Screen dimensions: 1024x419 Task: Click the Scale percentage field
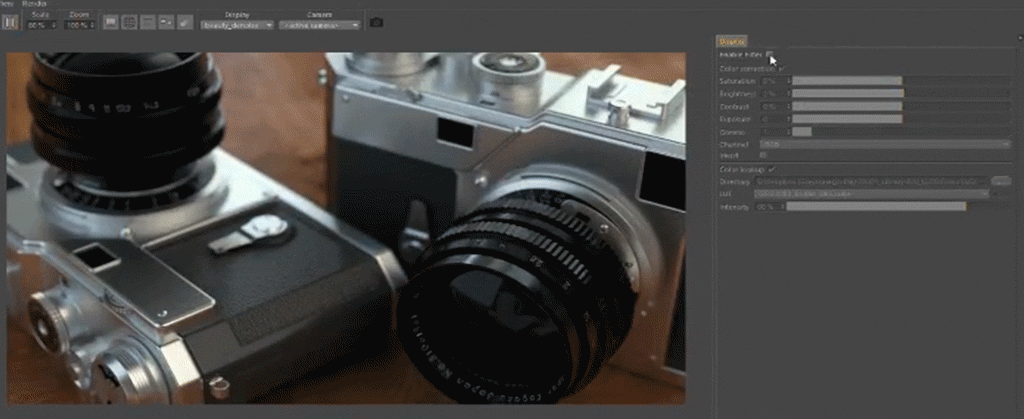click(42, 25)
